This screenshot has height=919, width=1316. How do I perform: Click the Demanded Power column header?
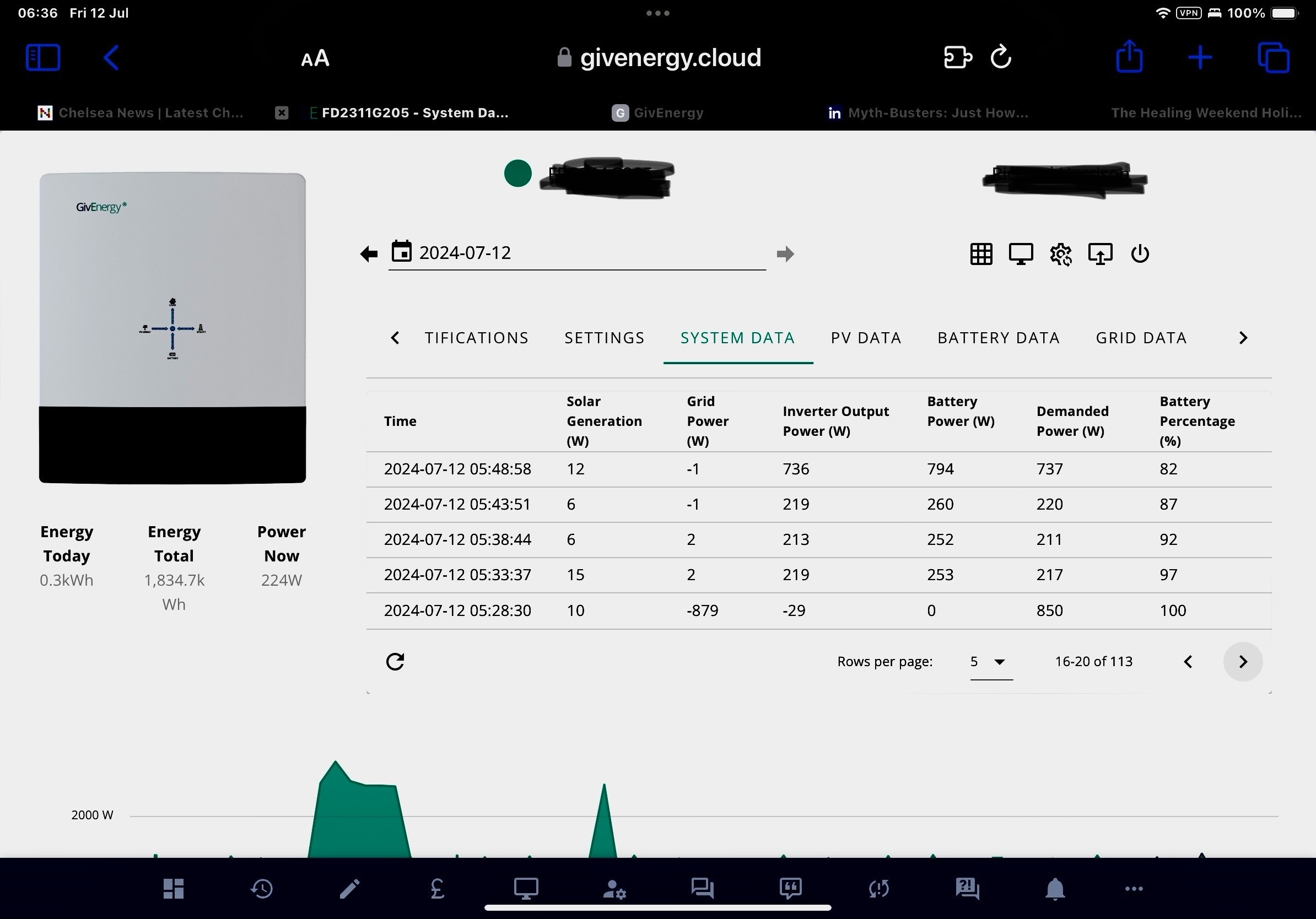[1072, 421]
